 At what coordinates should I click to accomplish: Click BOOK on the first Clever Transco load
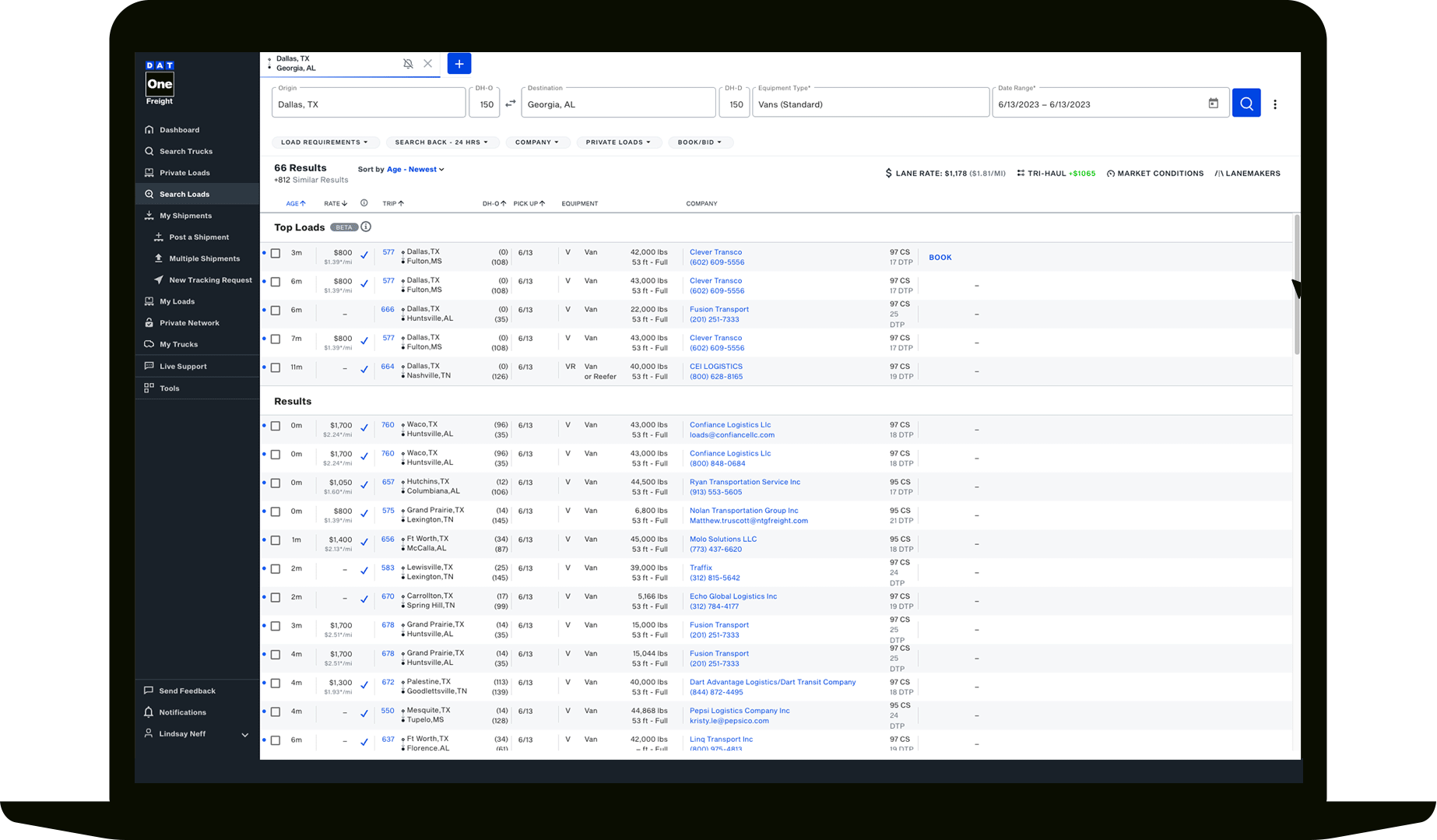tap(940, 258)
